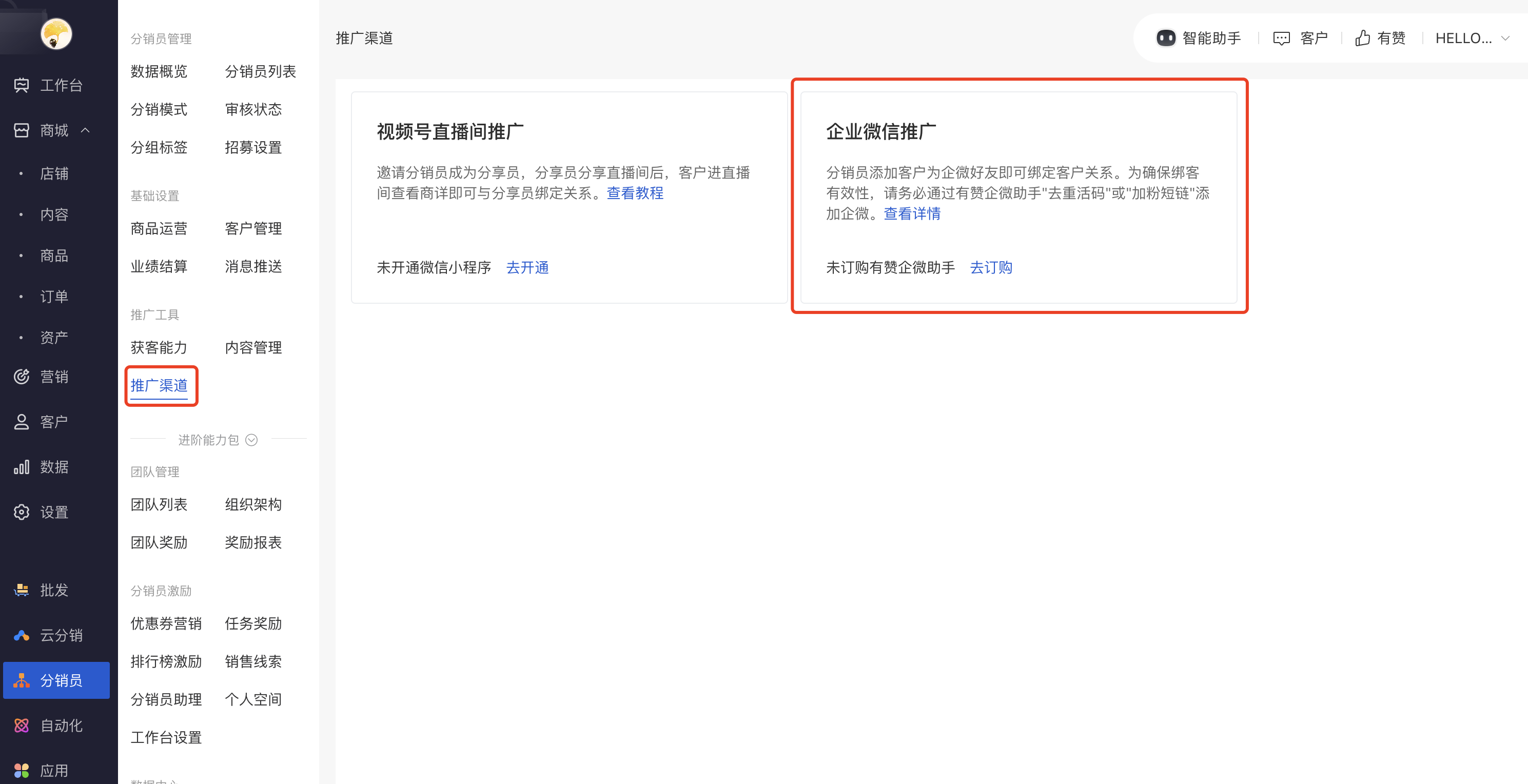Screen dimensions: 1528x784
Task: Expand the 进阶能力包 circled chevron
Action: coord(251,440)
